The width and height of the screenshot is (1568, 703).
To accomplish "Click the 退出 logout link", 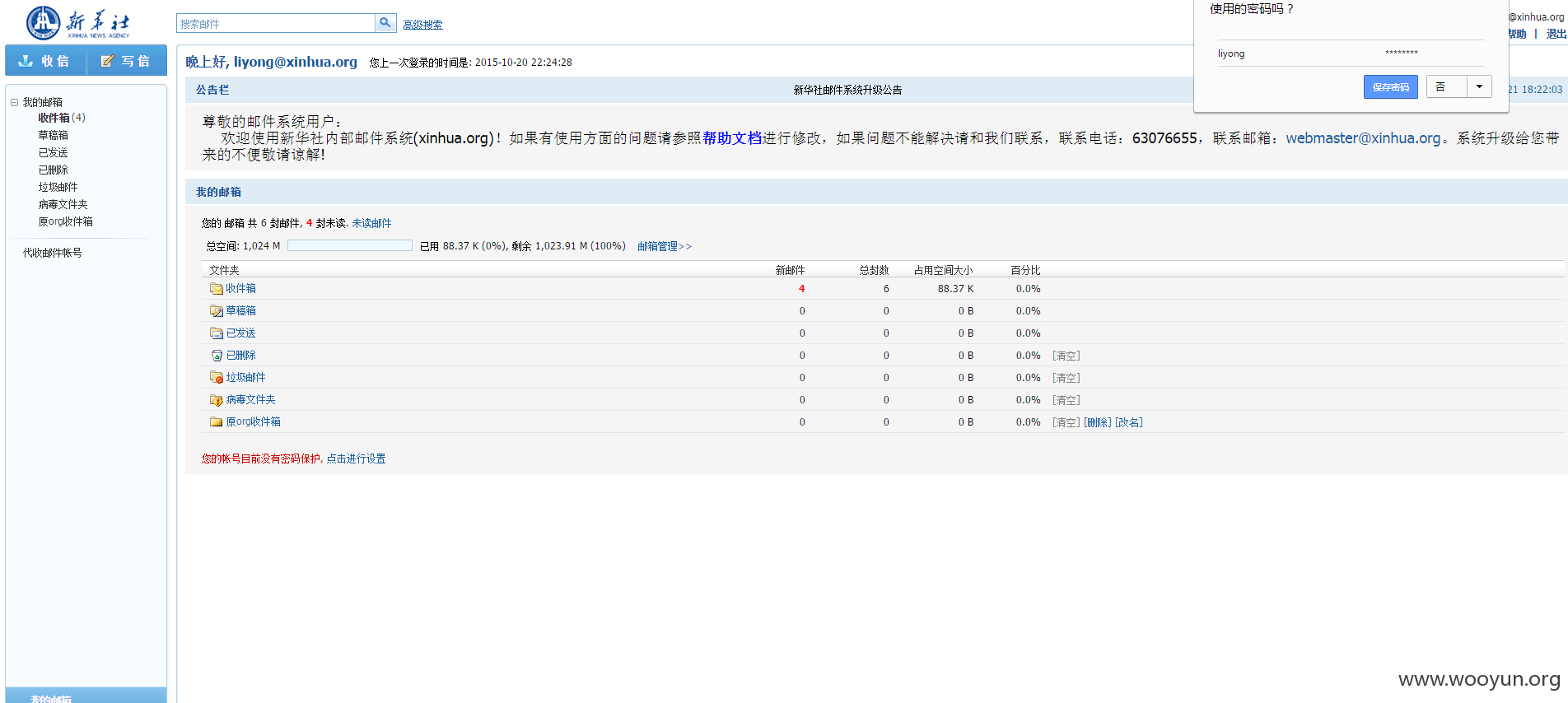I will [1556, 34].
